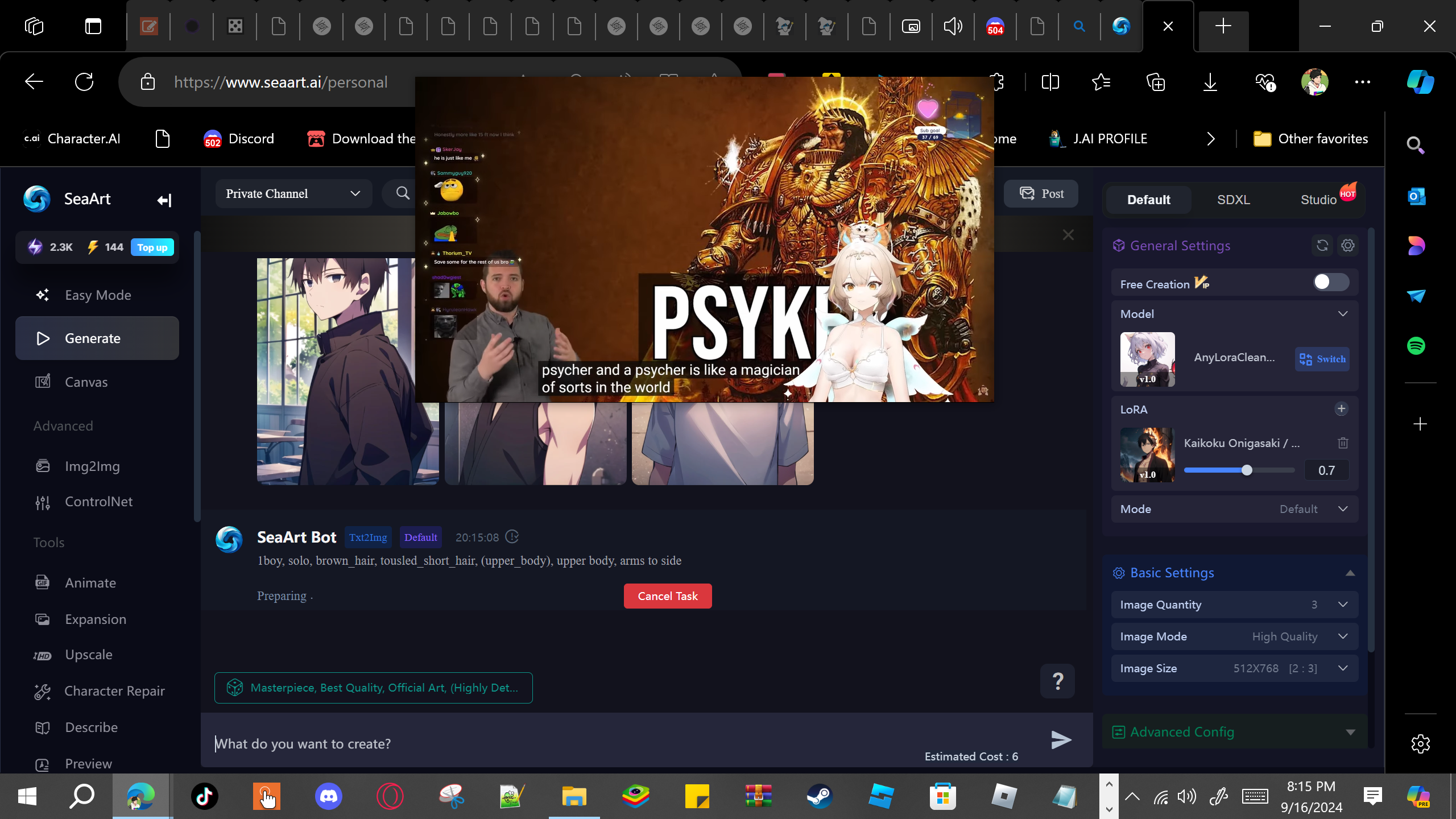The width and height of the screenshot is (1456, 819).
Task: Open Character Repair tool
Action: pyautogui.click(x=97, y=691)
